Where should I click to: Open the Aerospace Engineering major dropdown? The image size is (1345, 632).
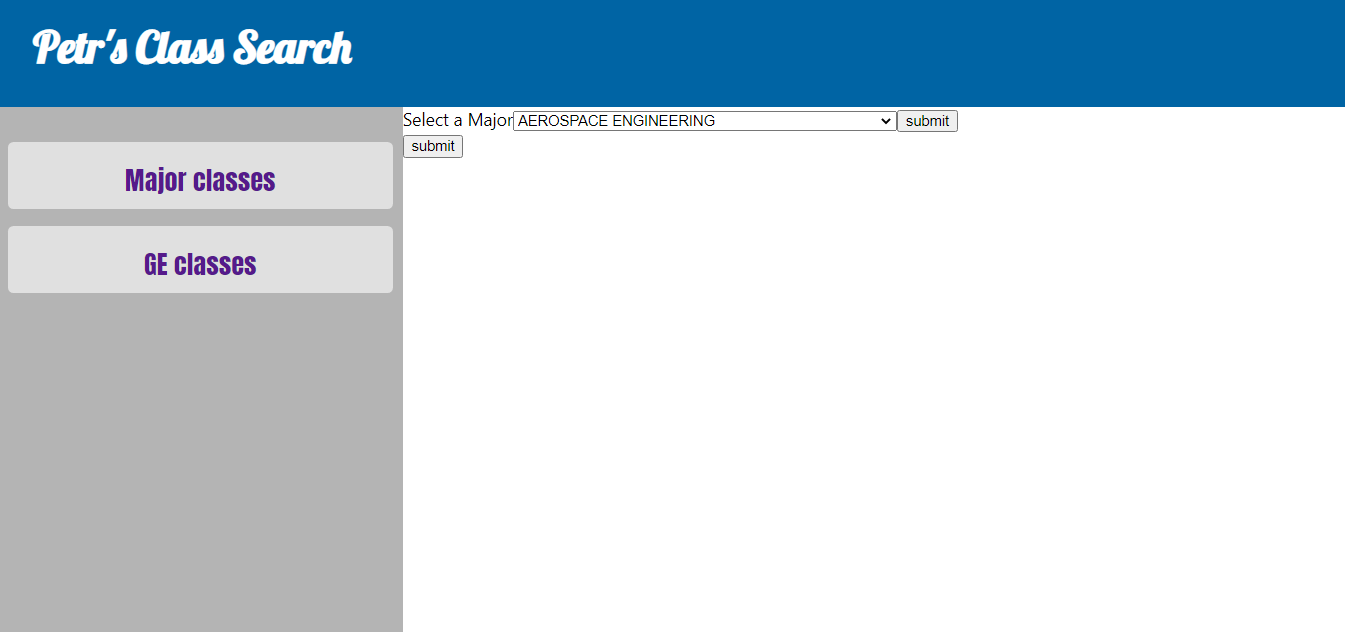pyautogui.click(x=705, y=121)
